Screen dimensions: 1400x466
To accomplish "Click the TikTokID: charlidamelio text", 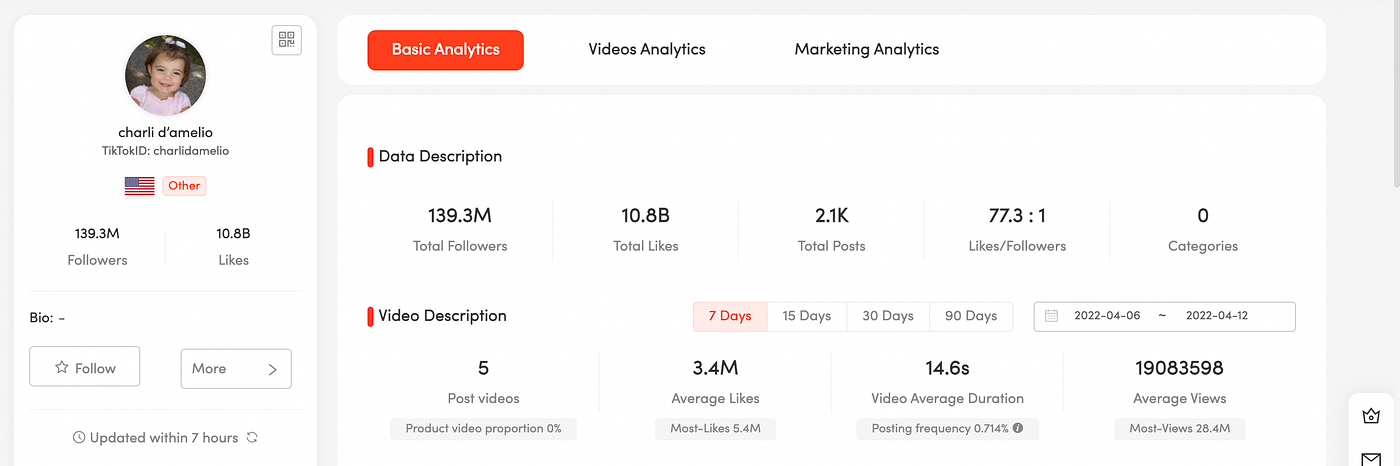I will point(165,151).
